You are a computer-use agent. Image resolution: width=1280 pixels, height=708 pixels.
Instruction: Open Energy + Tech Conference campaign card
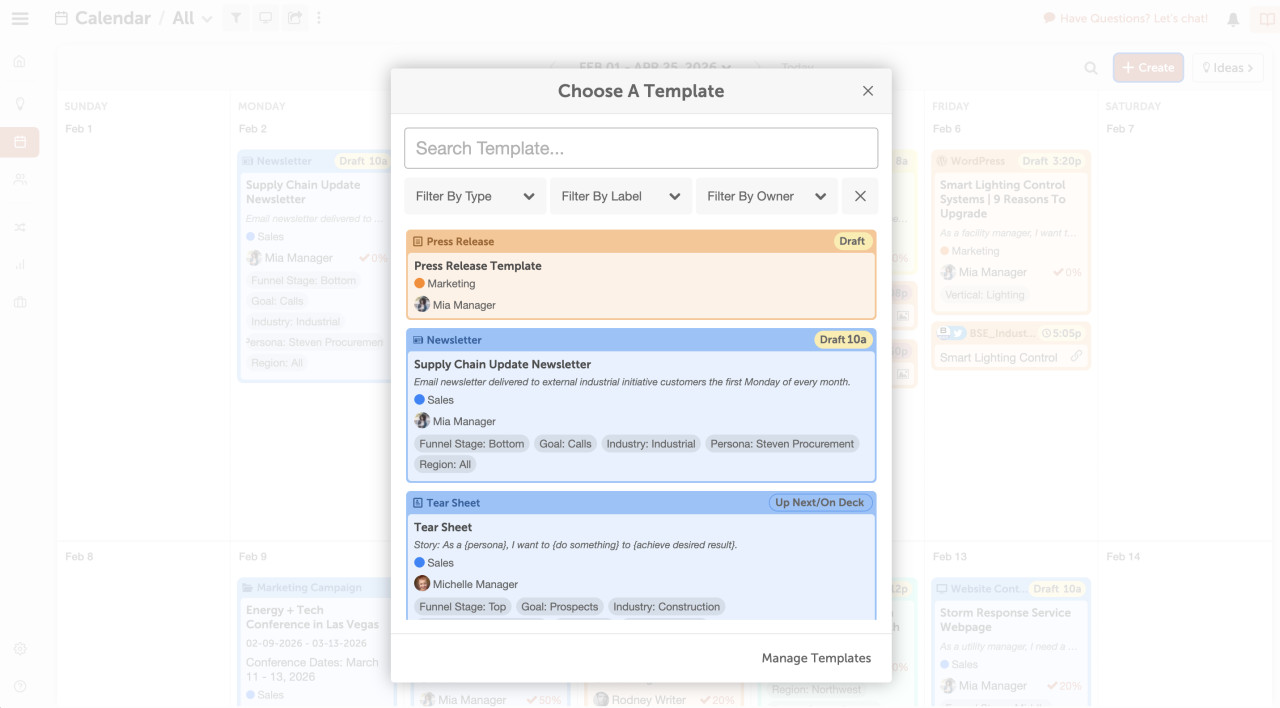[315, 640]
